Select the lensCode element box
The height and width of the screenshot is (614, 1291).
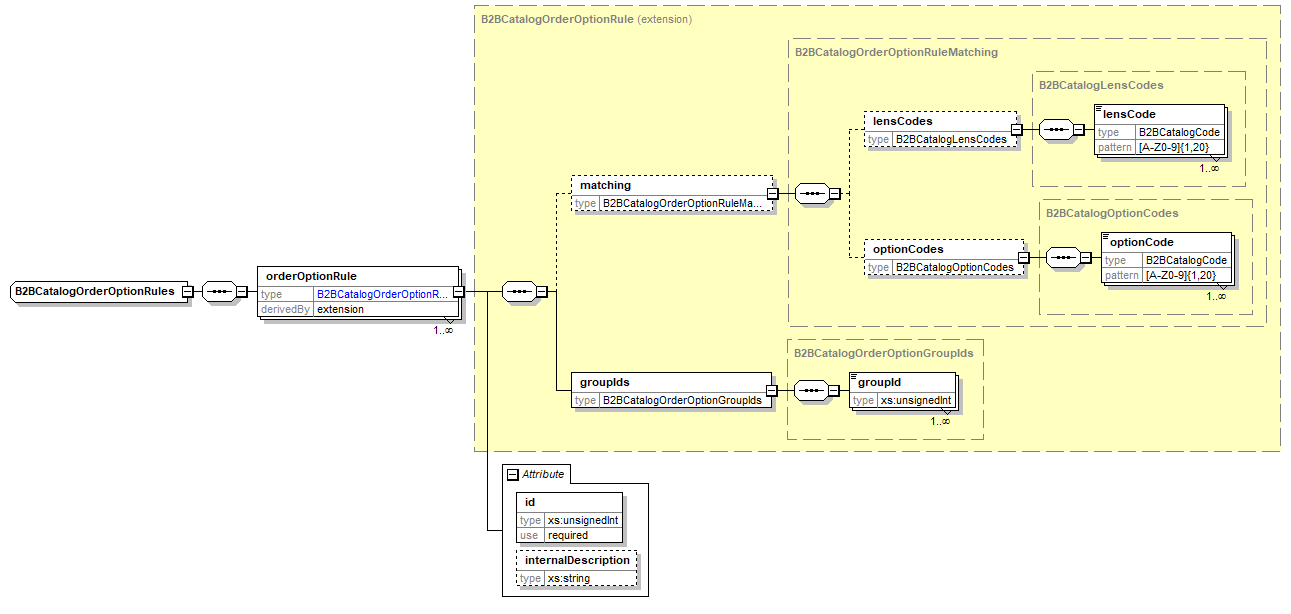[1159, 115]
